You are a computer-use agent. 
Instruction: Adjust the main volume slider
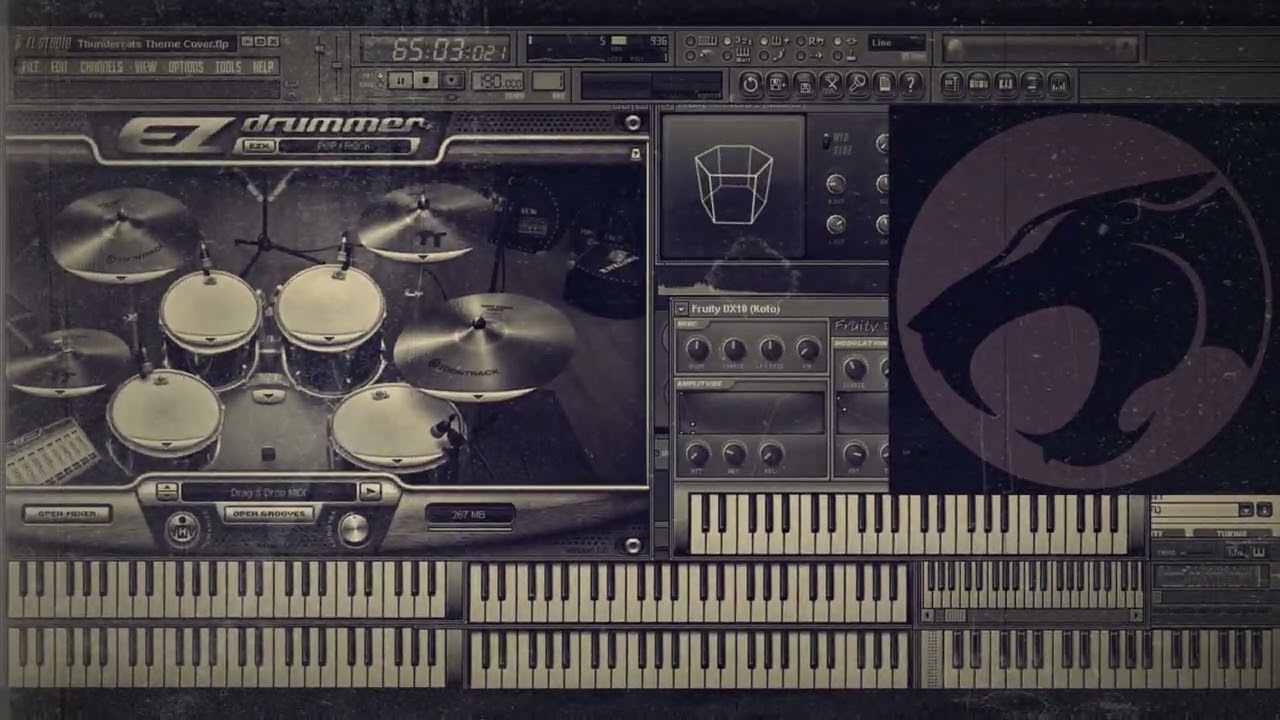click(319, 50)
